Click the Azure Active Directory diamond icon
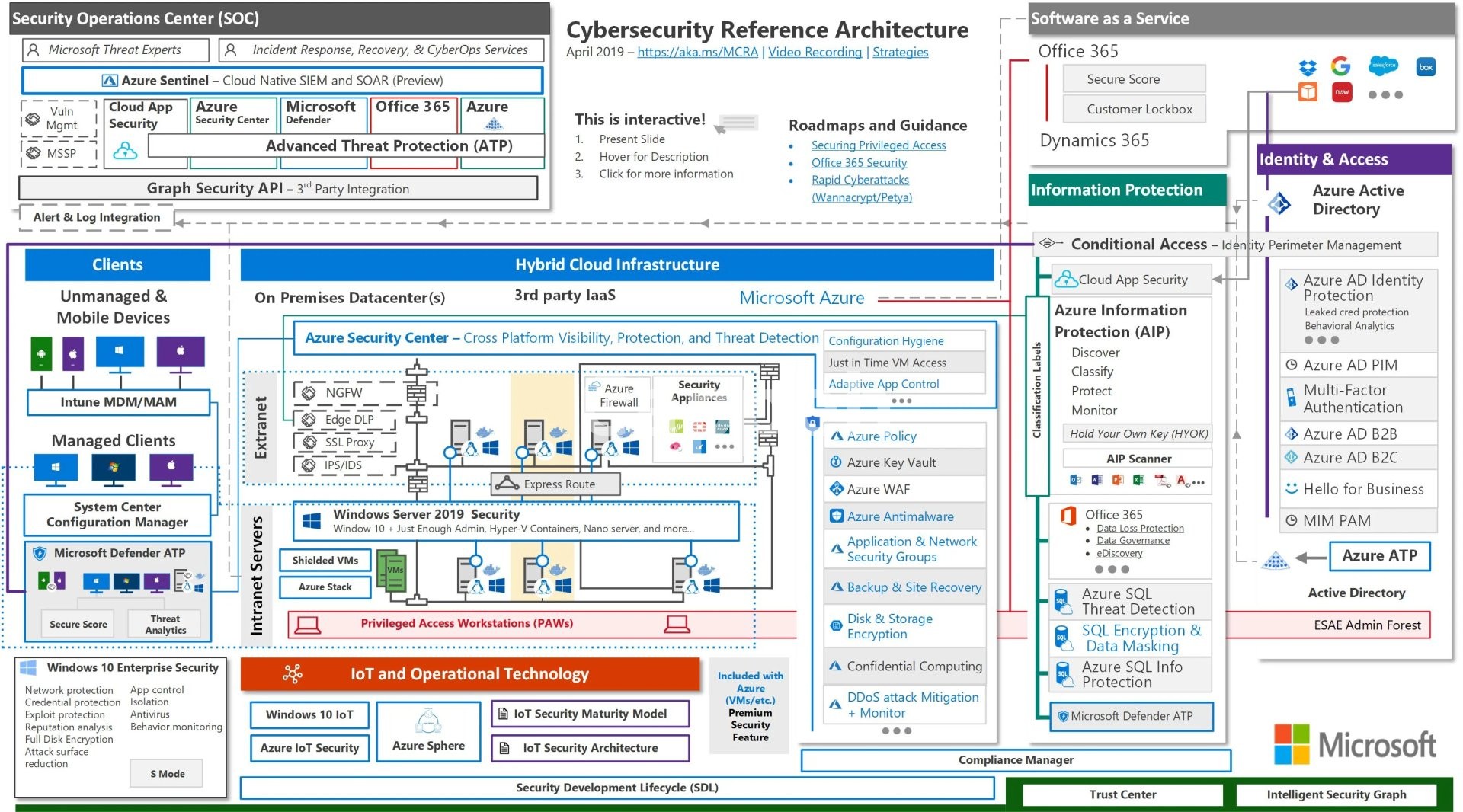1463x812 pixels. tap(1279, 203)
